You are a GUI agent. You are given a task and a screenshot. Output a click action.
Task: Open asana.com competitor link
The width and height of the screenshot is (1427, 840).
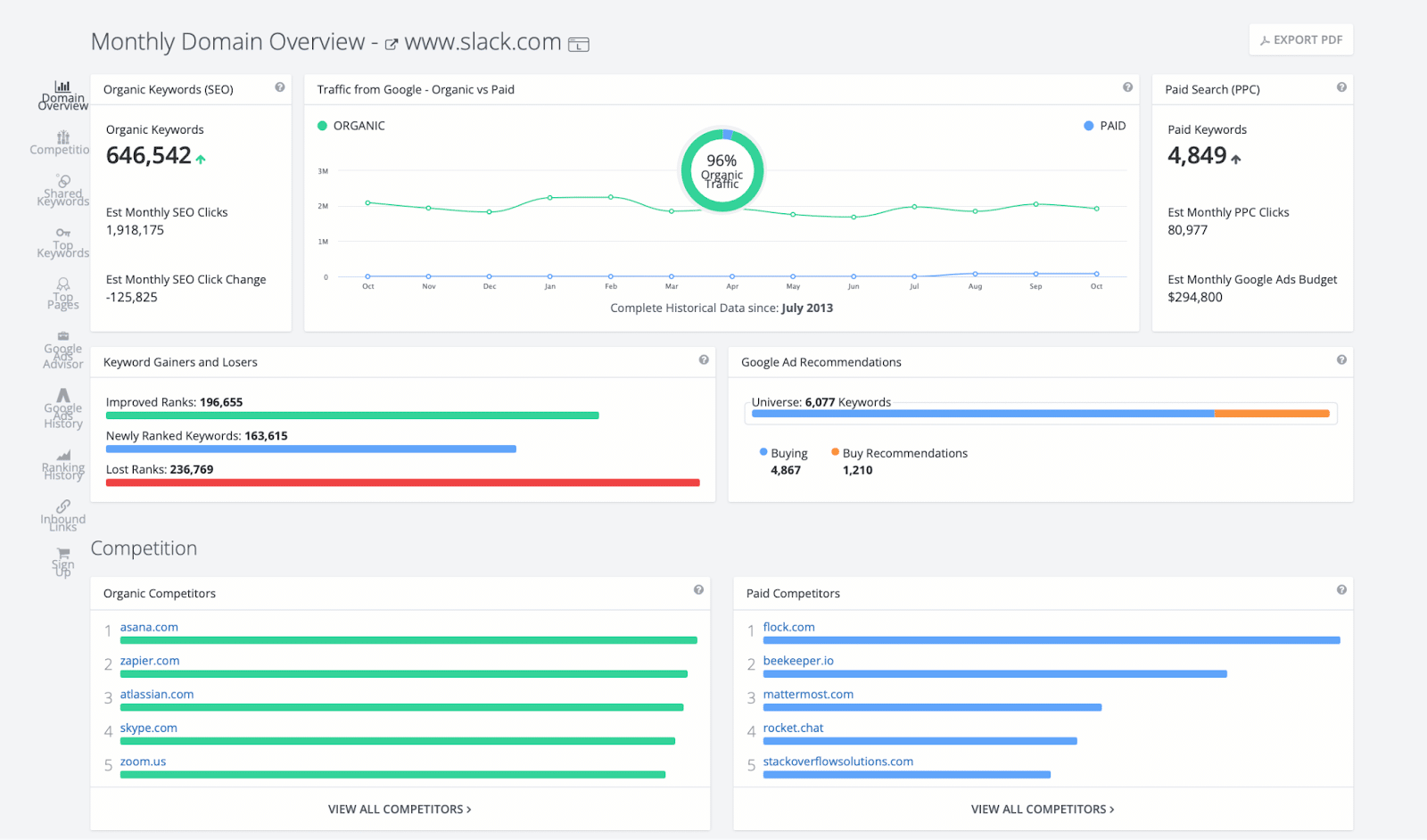point(149,628)
